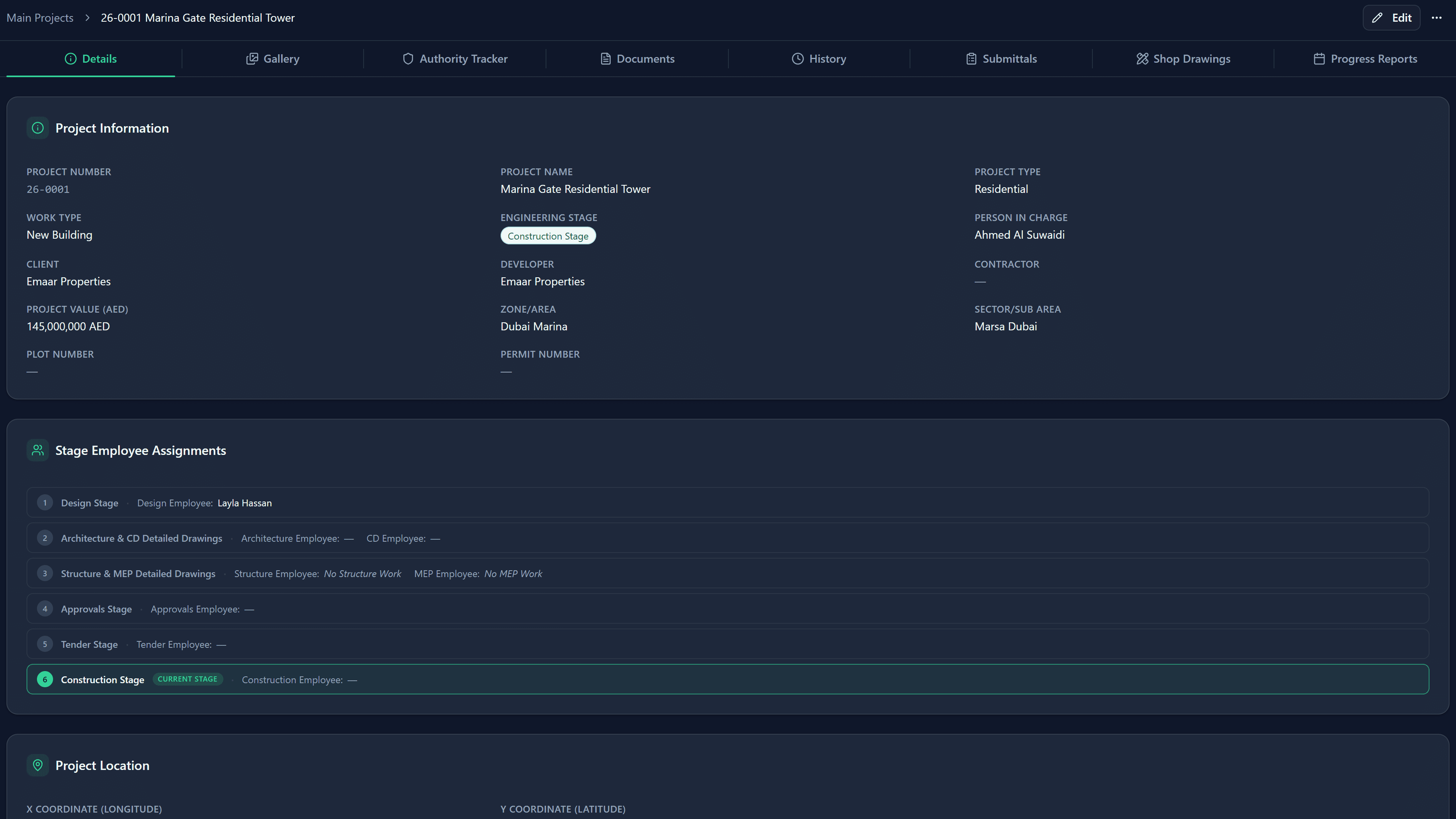
Task: Click the pencil icon in Edit button
Action: [1377, 18]
